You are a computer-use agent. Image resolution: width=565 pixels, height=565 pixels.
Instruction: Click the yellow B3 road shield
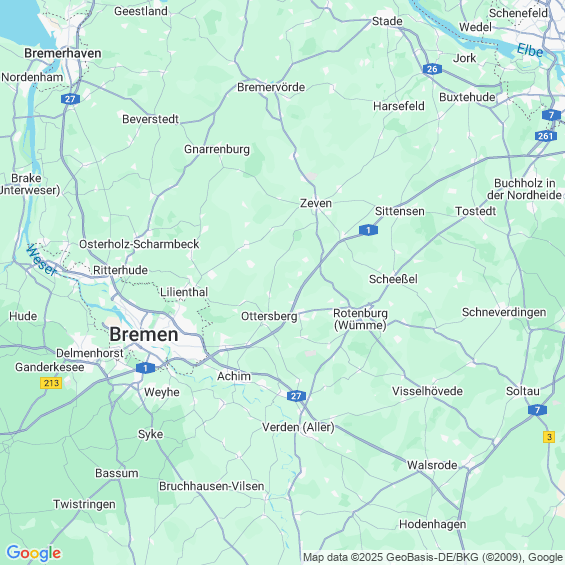(549, 437)
